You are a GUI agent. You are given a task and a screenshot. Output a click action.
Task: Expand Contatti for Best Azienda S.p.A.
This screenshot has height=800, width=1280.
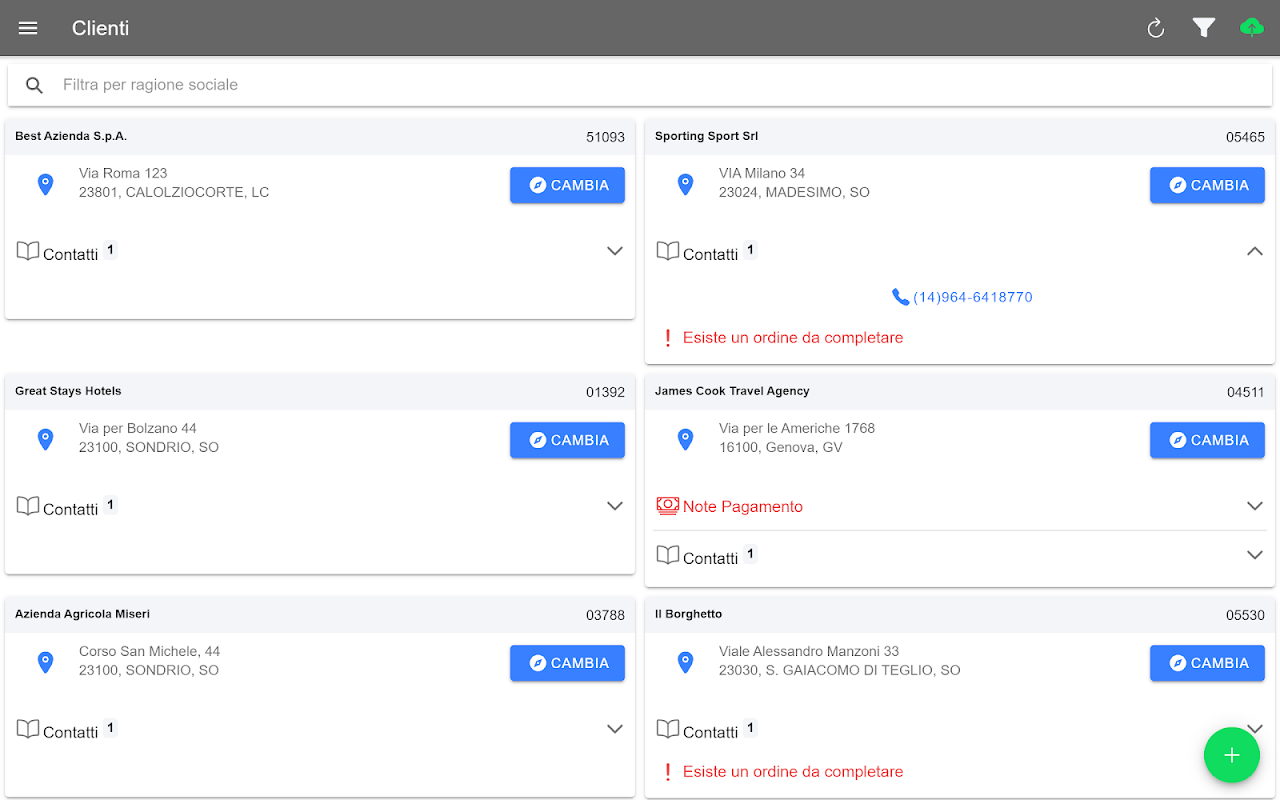click(x=615, y=251)
